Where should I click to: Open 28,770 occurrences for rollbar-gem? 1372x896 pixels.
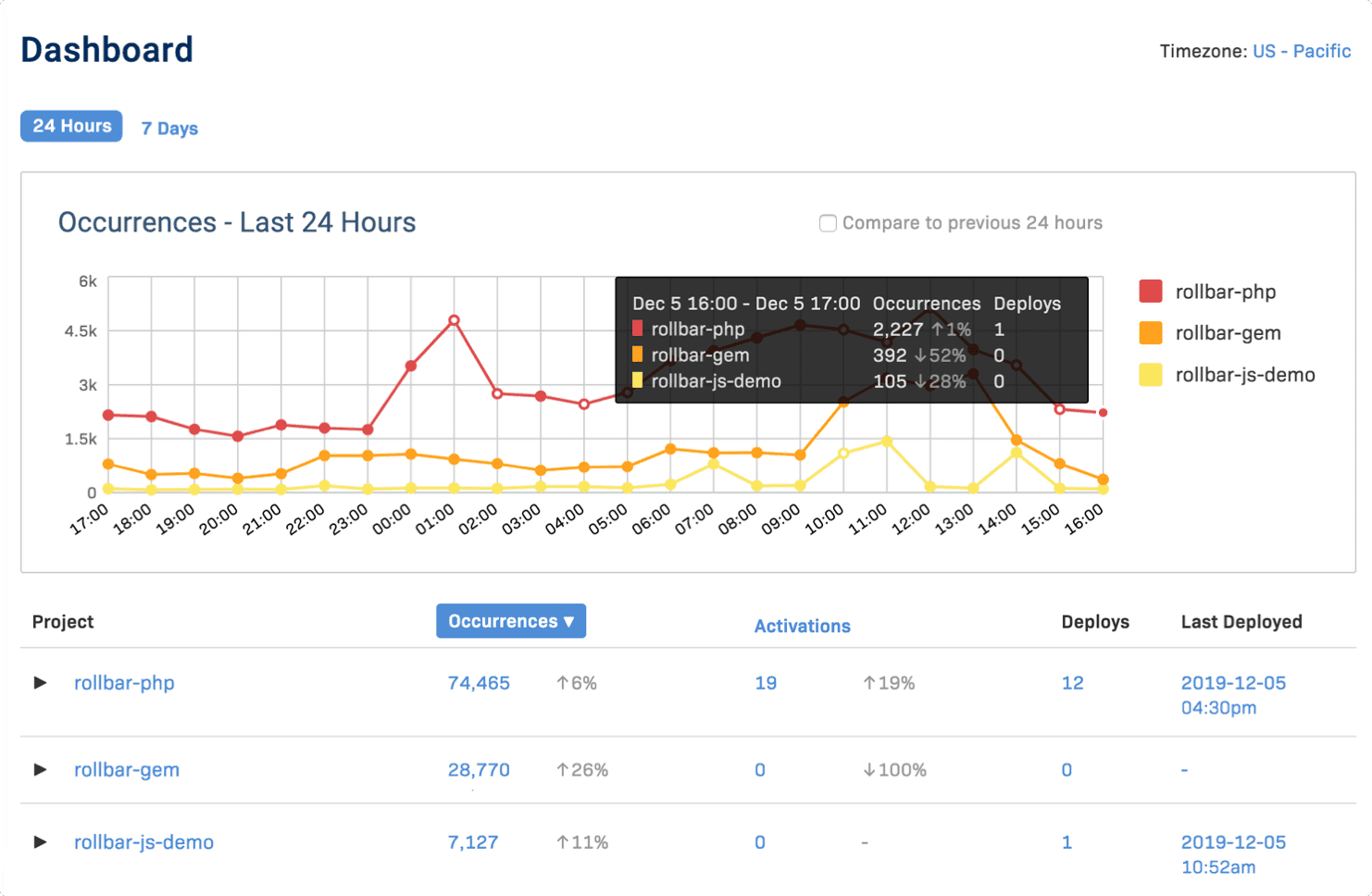point(479,769)
